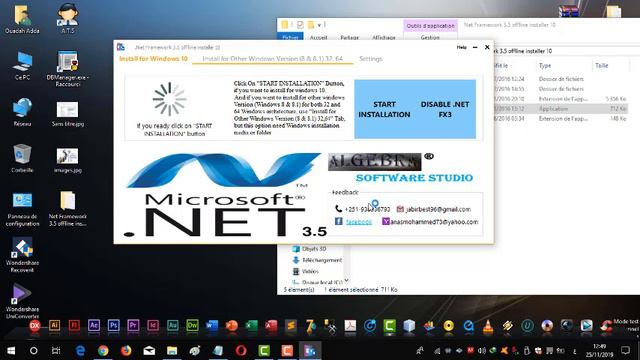Open Firefox from the taskbar
The width and height of the screenshot is (640, 360).
coord(126,351)
